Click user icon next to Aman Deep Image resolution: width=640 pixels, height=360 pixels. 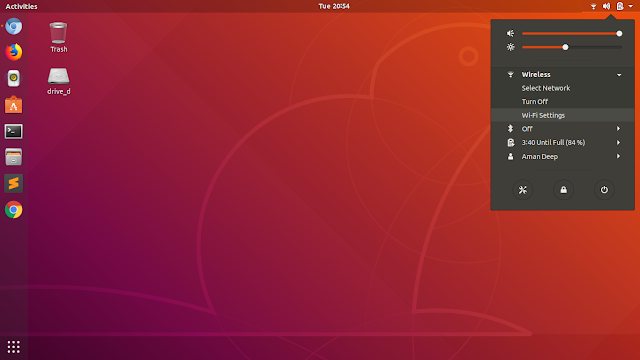pos(510,156)
